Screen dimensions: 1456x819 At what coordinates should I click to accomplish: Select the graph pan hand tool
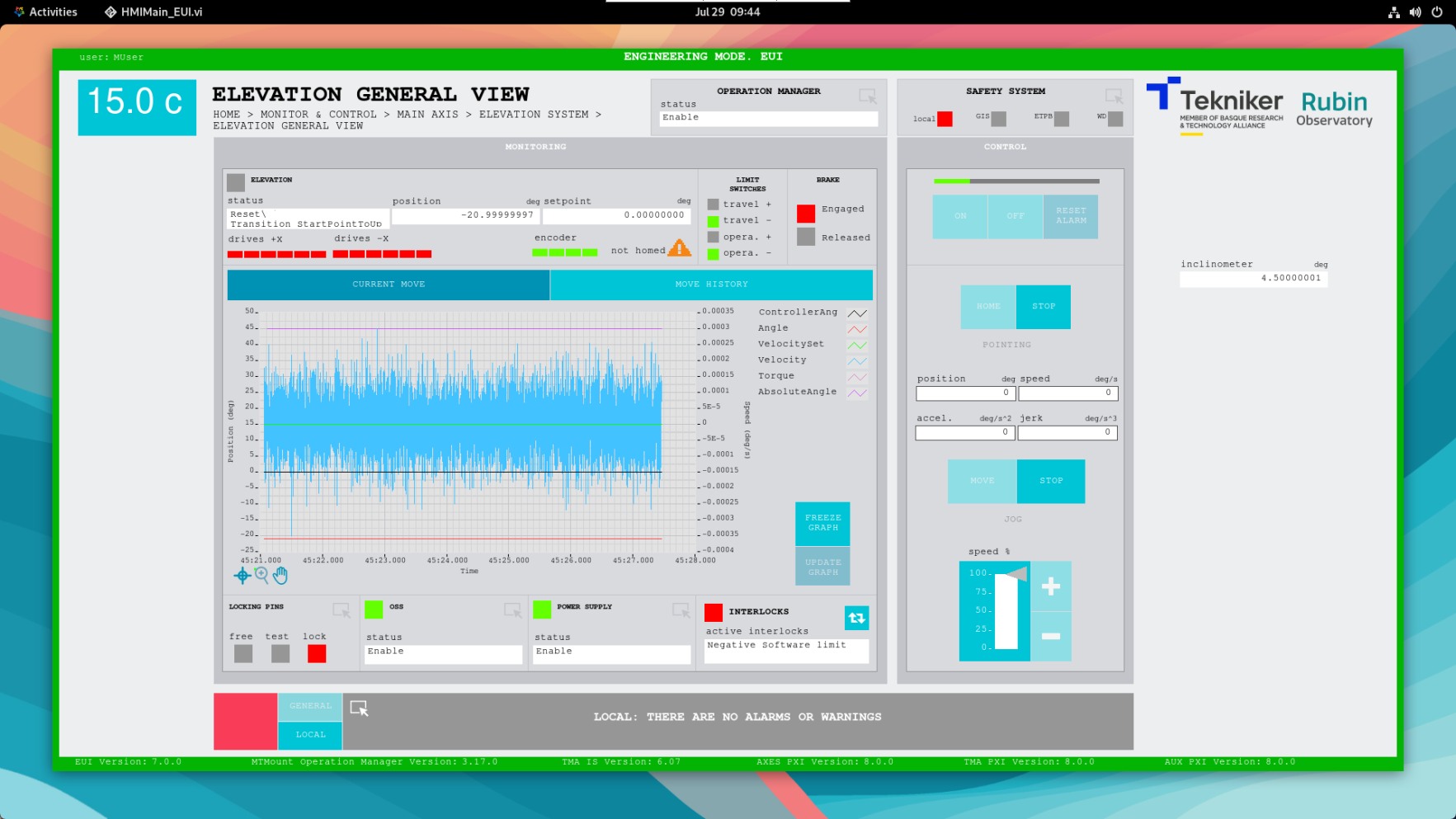tap(280, 576)
